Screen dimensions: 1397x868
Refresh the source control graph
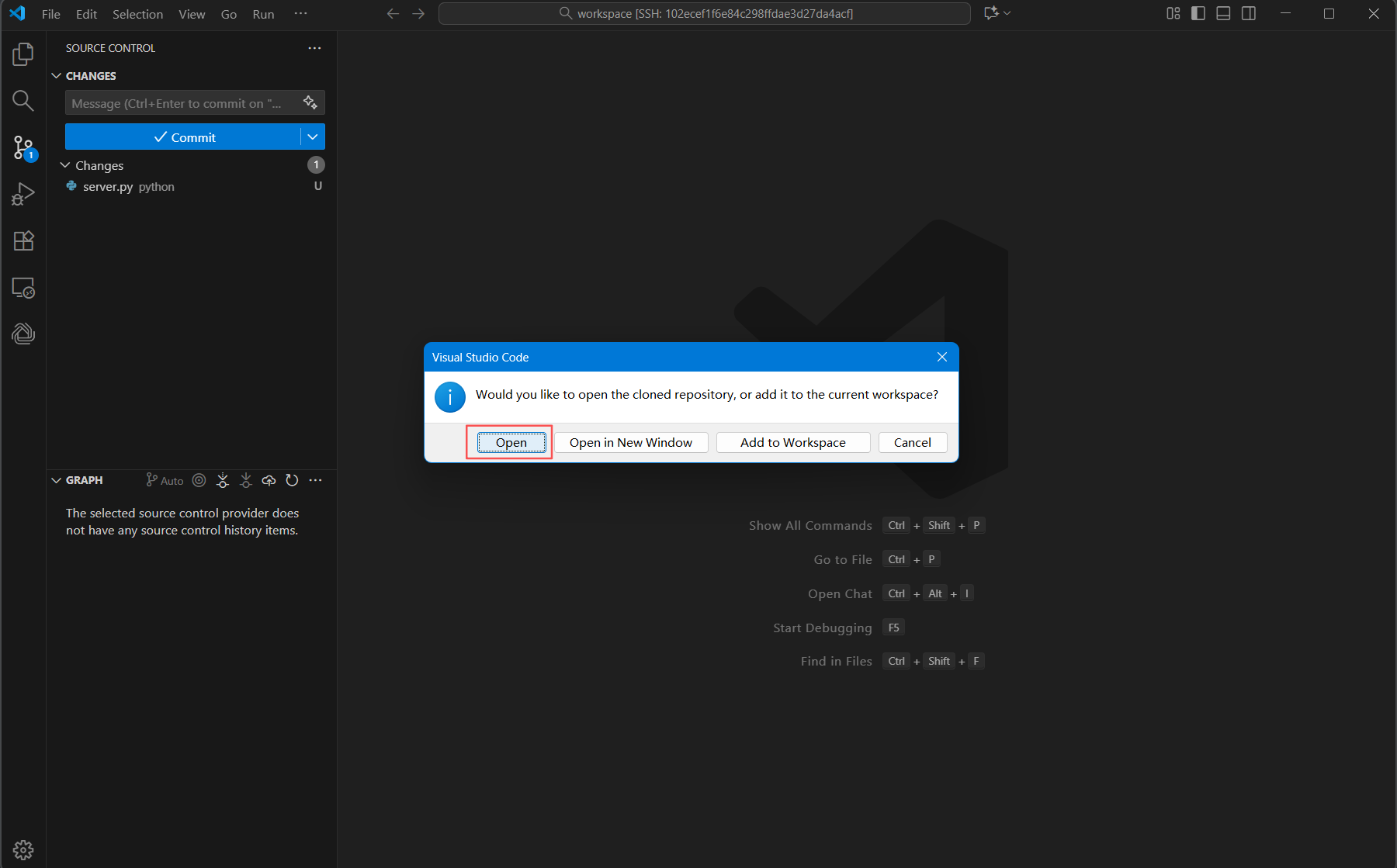292,480
